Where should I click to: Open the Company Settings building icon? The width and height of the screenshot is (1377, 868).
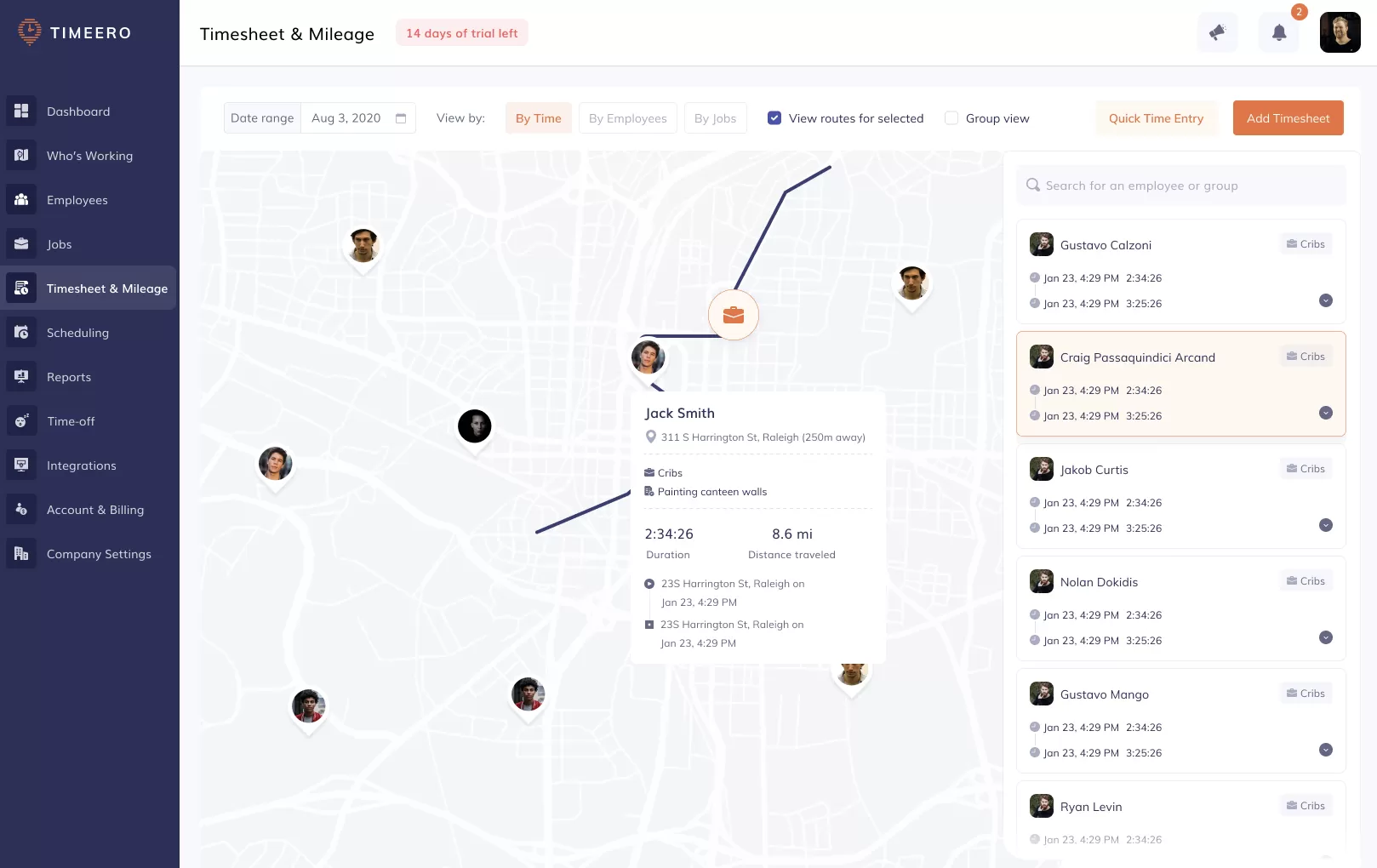coord(21,553)
